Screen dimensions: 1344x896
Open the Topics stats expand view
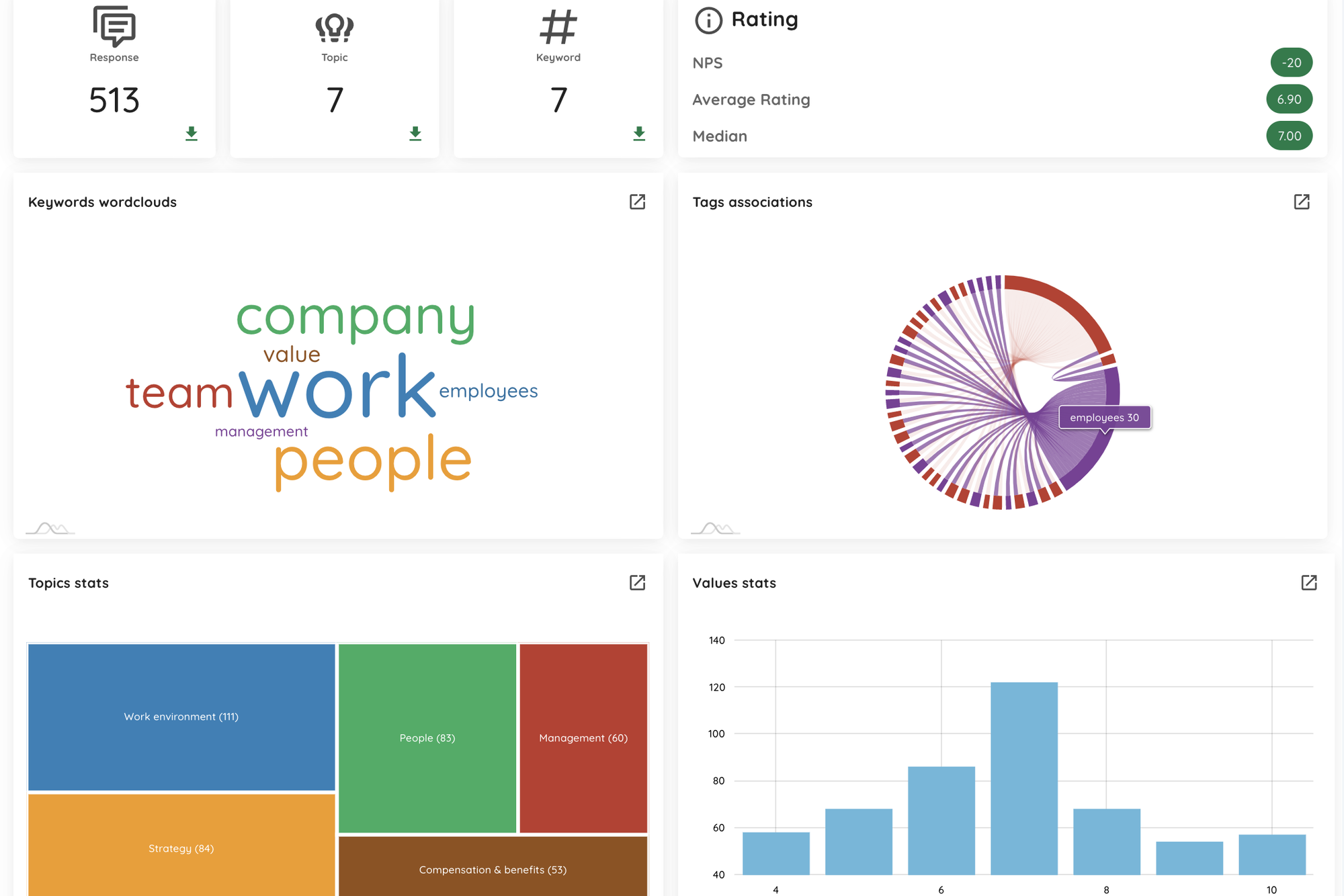point(637,583)
